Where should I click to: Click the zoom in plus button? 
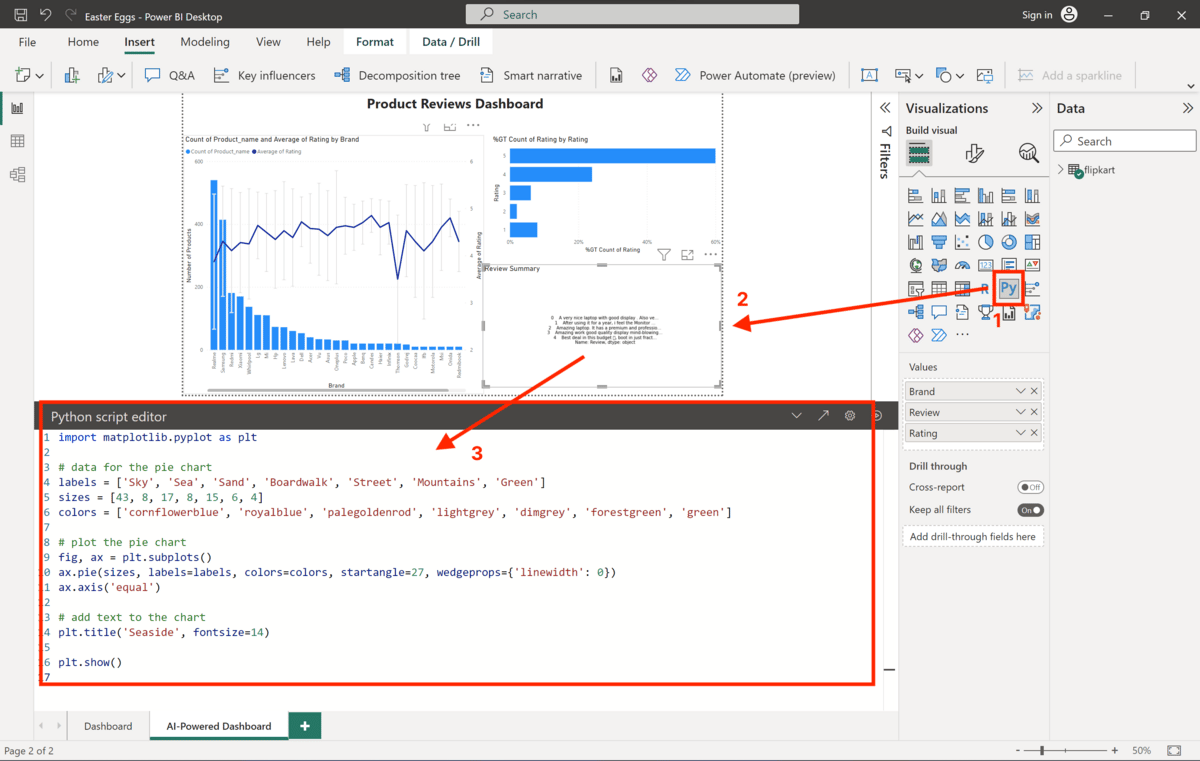pos(1114,750)
